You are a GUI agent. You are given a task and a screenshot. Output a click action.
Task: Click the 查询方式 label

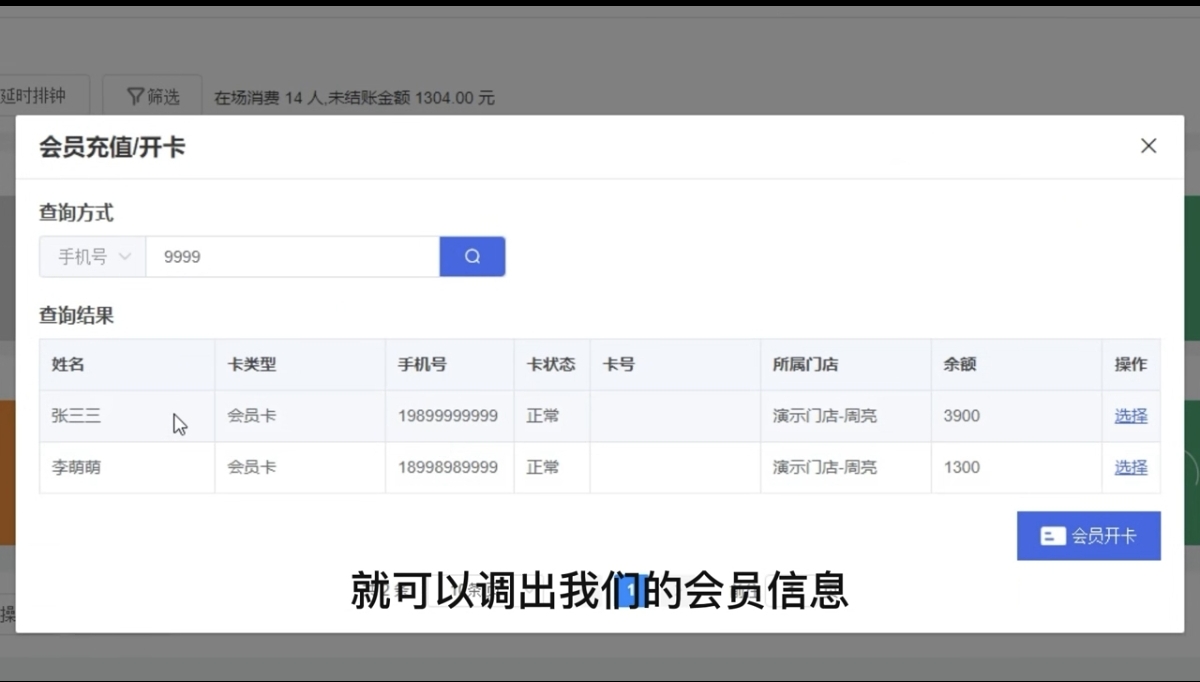pyautogui.click(x=76, y=213)
